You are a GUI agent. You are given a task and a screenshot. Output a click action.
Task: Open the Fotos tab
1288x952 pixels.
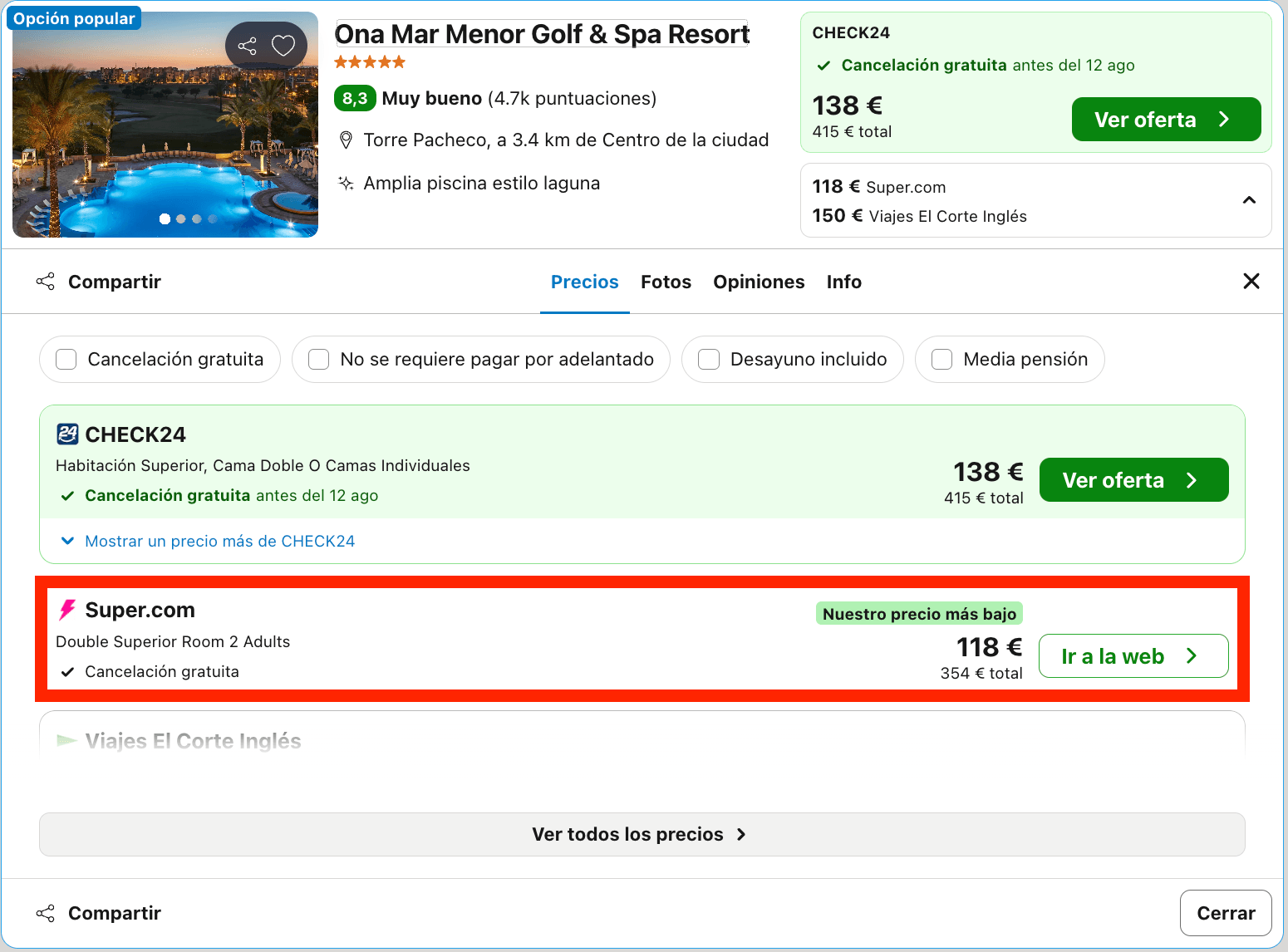(x=666, y=282)
